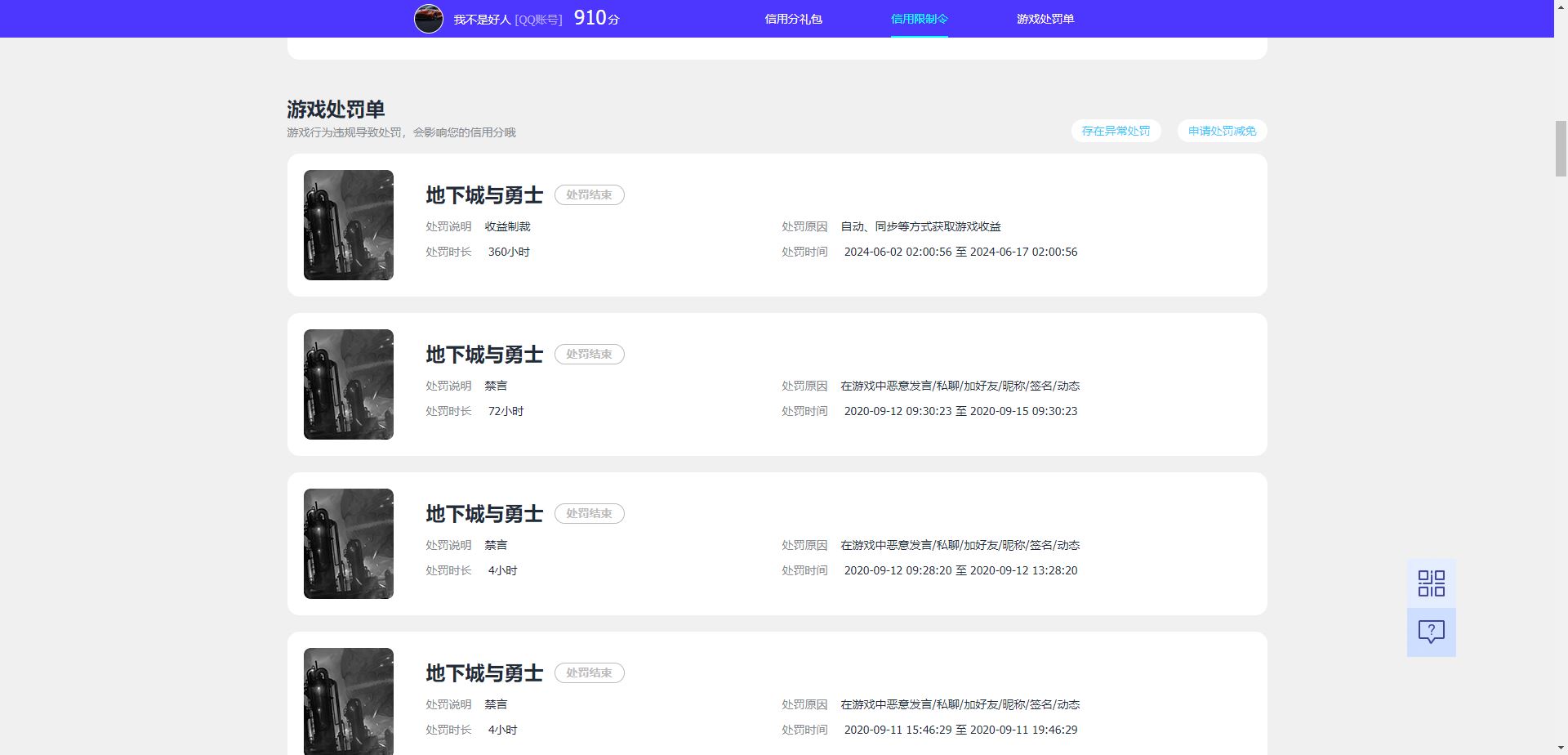This screenshot has width=1568, height=755.
Task: Click the question-mark feedback icon
Action: [x=1430, y=630]
